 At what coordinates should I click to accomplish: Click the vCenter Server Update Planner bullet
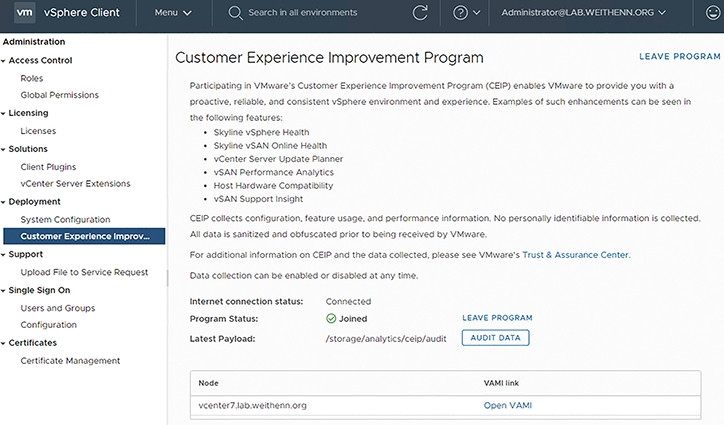(278, 159)
